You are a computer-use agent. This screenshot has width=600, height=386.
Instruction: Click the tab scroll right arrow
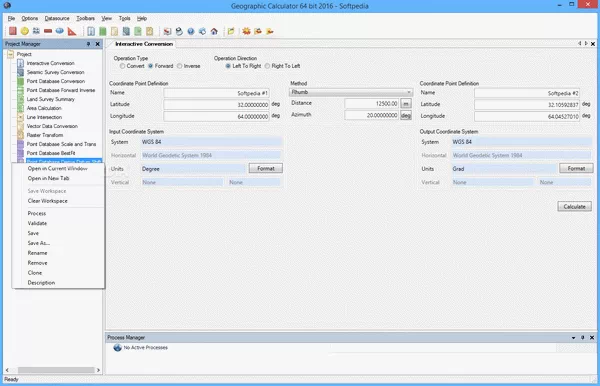586,44
